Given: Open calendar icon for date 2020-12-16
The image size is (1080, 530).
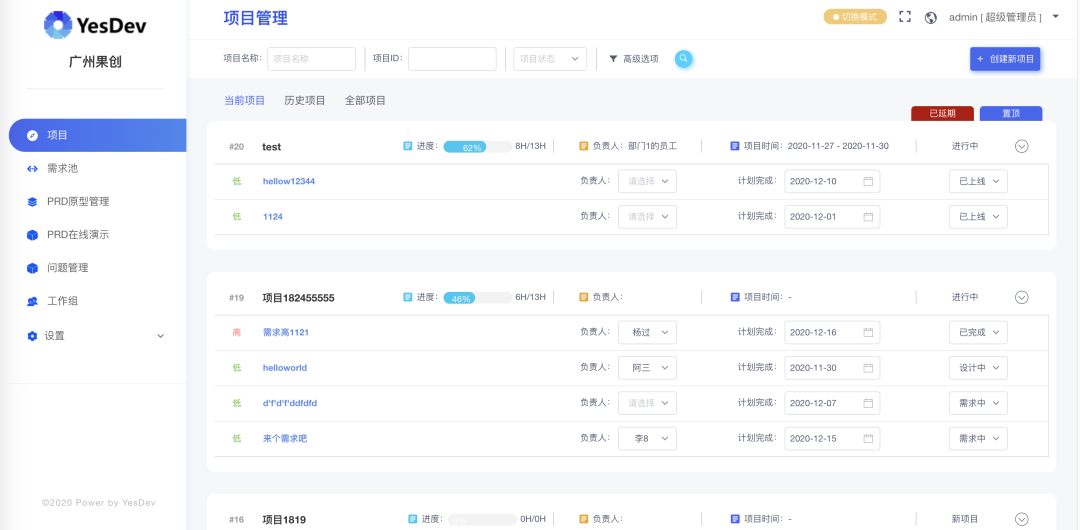Looking at the screenshot, I should click(869, 332).
